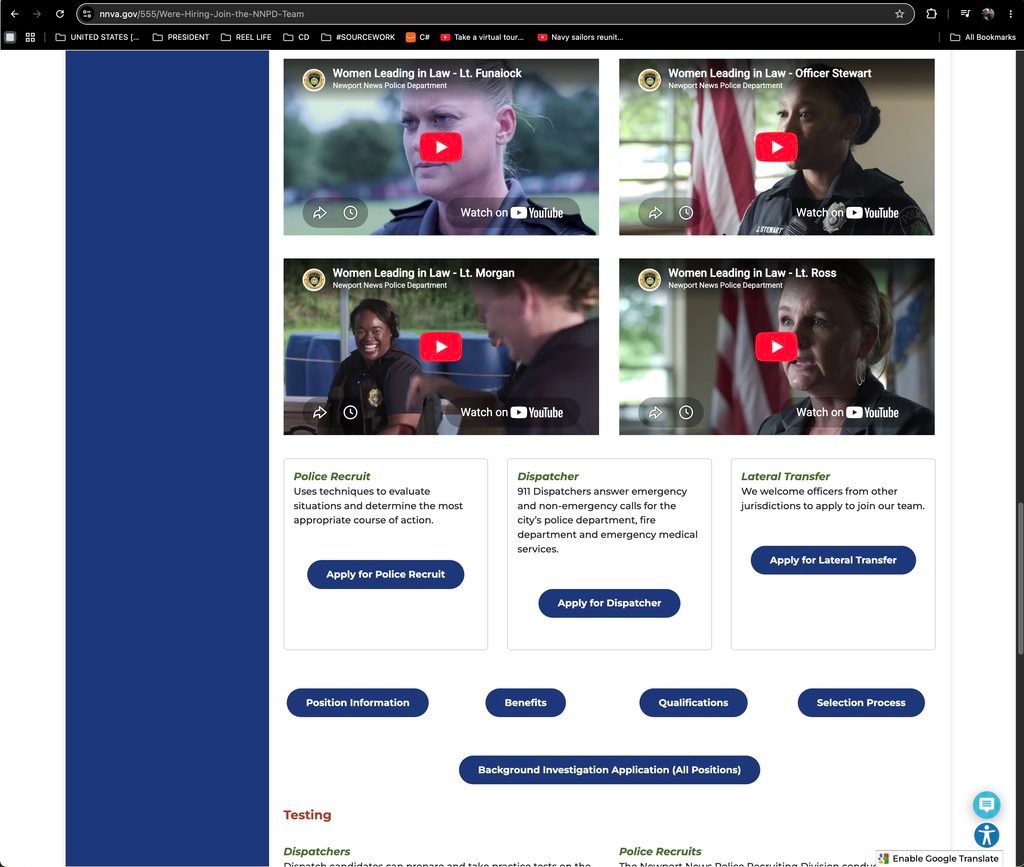Select the Benefits button

(x=526, y=702)
